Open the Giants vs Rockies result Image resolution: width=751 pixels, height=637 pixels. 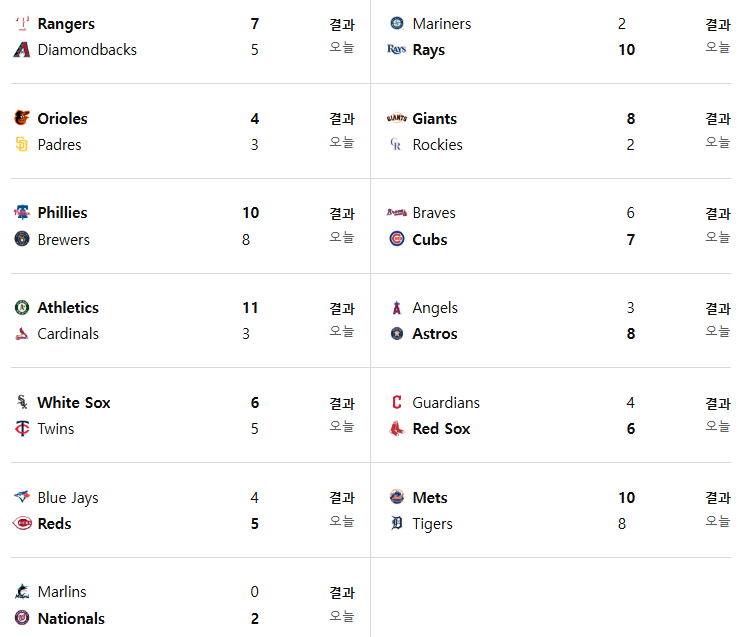point(717,119)
